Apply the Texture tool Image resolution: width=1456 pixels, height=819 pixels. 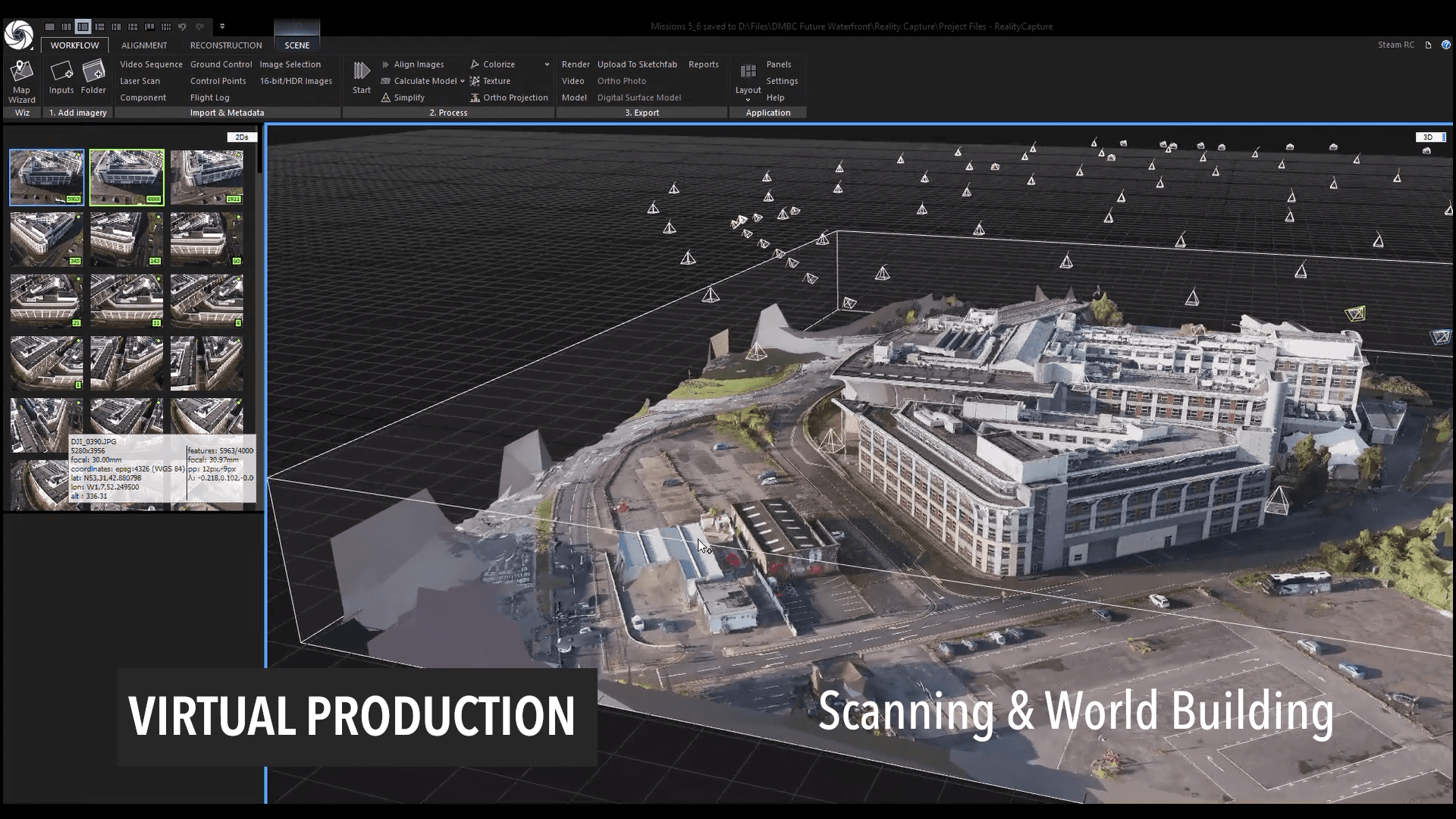[496, 81]
